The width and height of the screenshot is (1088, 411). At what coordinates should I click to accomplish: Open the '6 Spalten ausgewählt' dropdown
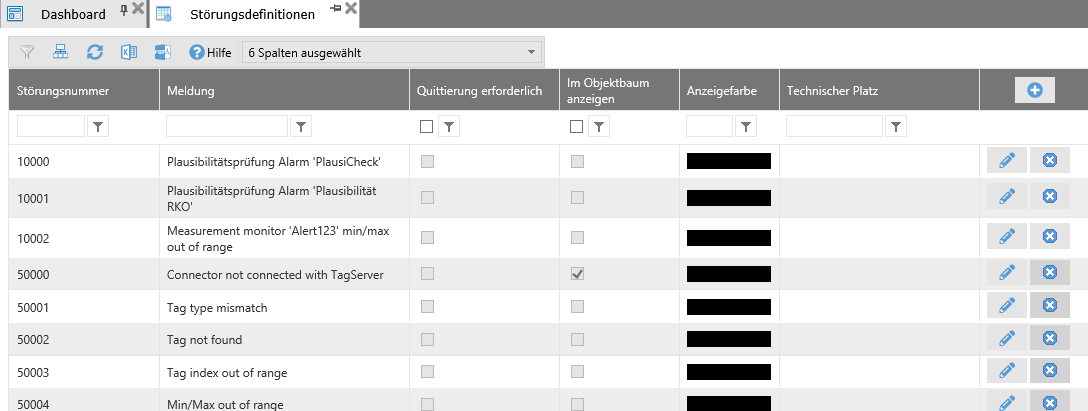(391, 52)
